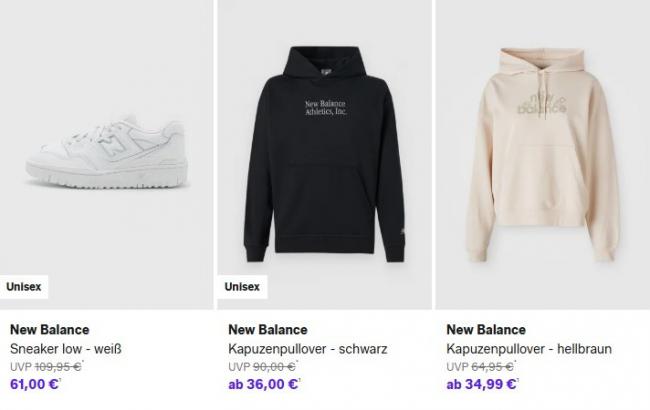Click the ab 34,99 € sale price

tap(482, 383)
